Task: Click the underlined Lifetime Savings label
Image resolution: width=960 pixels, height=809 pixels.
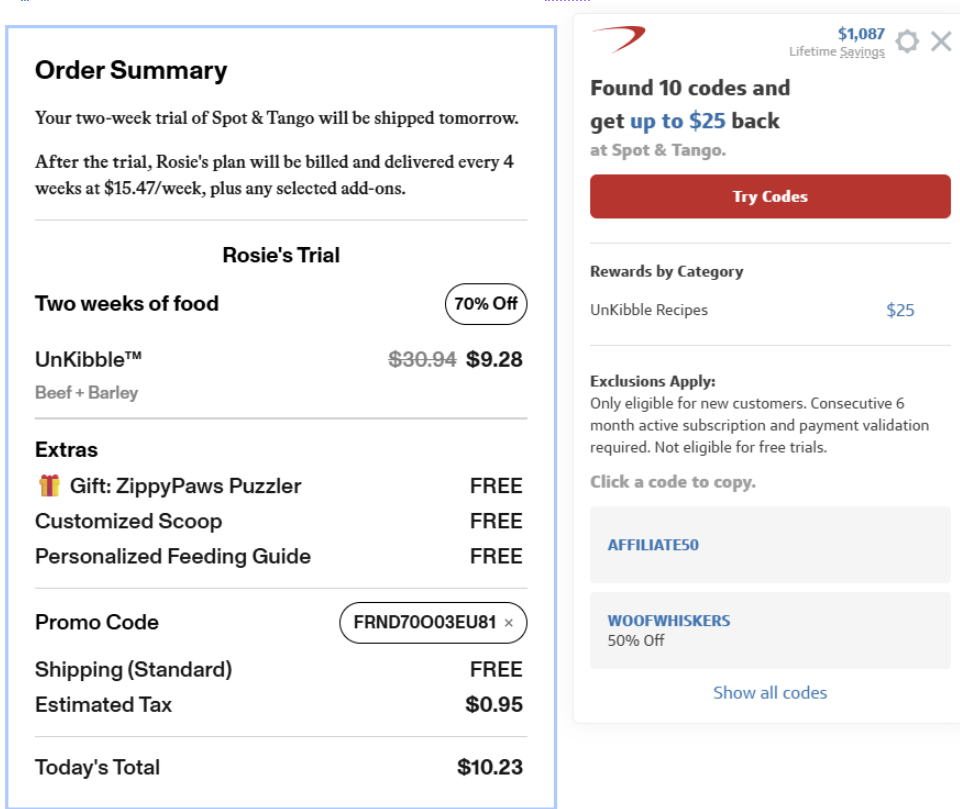Action: click(862, 52)
